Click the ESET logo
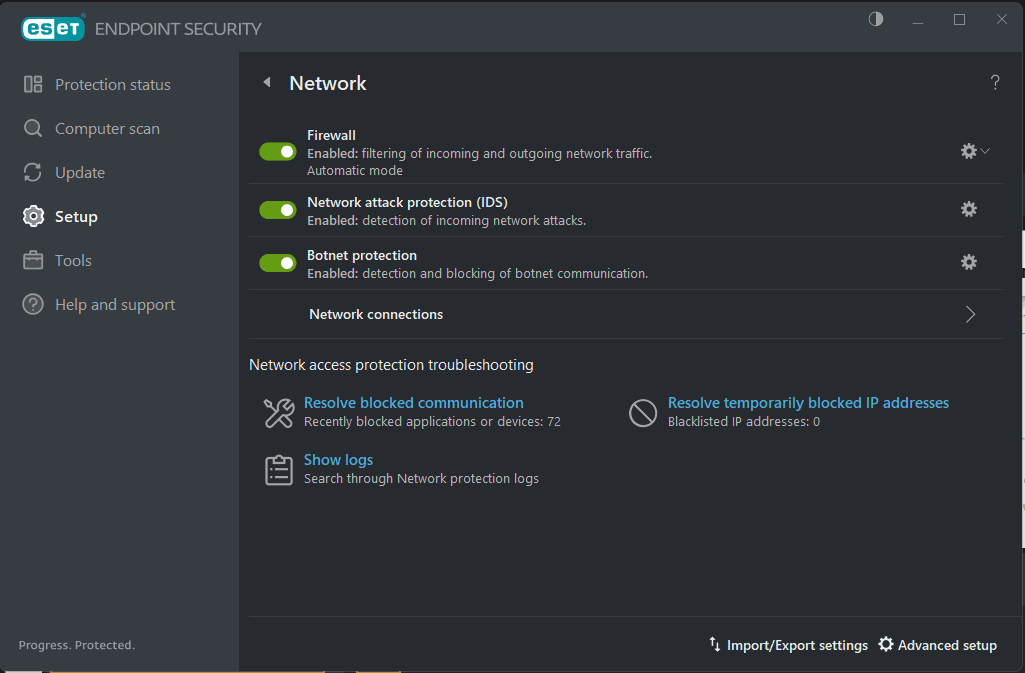 click(53, 28)
